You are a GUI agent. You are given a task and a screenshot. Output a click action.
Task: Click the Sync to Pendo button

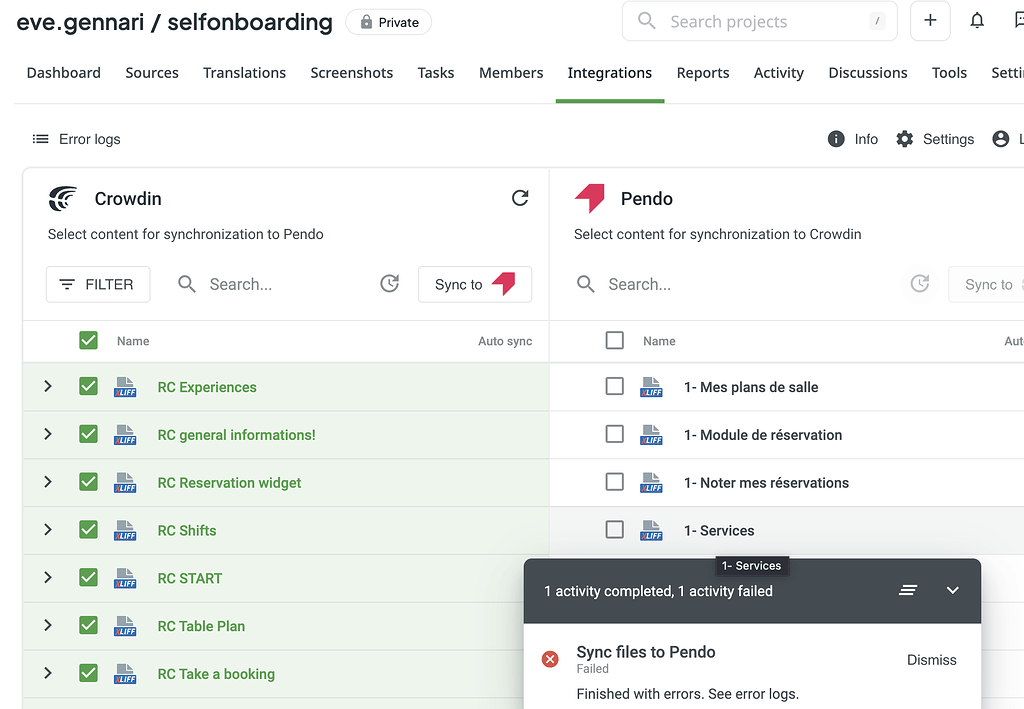click(x=475, y=284)
